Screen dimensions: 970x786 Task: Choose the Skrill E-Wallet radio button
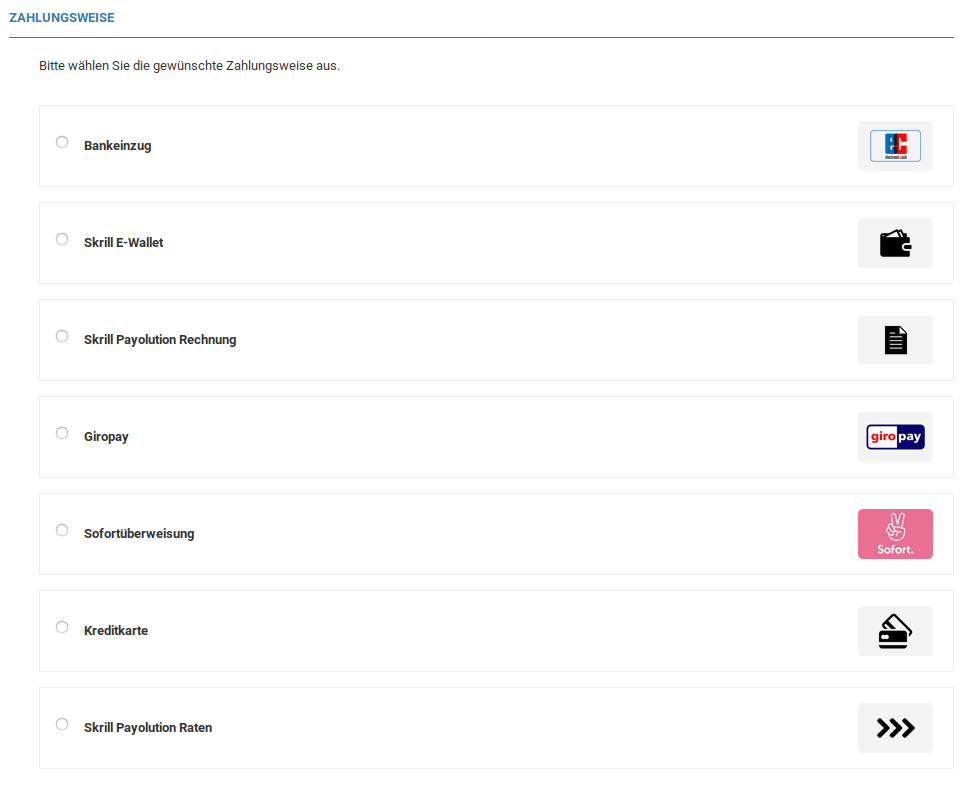62,239
